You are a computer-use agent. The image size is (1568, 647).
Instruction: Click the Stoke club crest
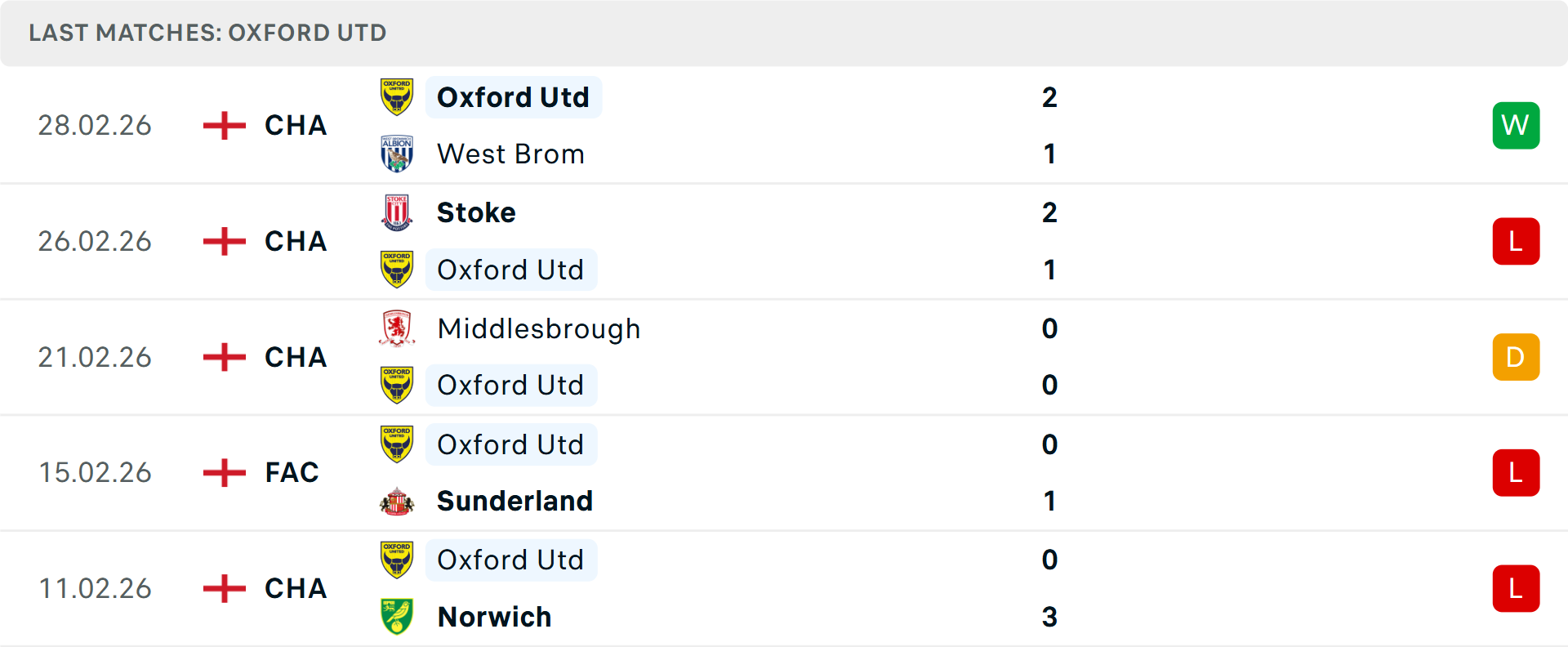tap(397, 212)
